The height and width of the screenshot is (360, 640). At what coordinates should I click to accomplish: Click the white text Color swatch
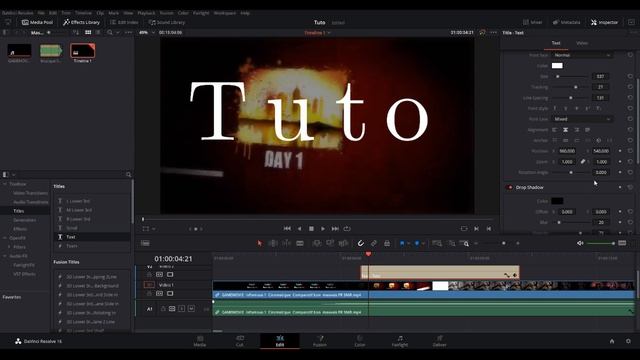coord(557,66)
